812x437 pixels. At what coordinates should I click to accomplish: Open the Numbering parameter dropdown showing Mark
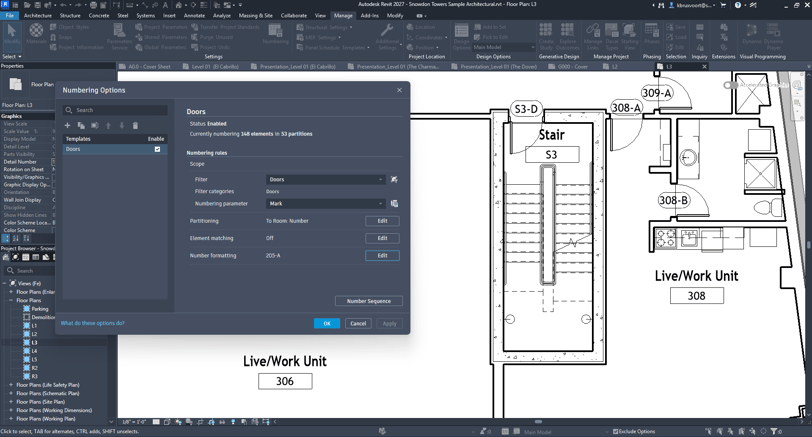click(325, 204)
